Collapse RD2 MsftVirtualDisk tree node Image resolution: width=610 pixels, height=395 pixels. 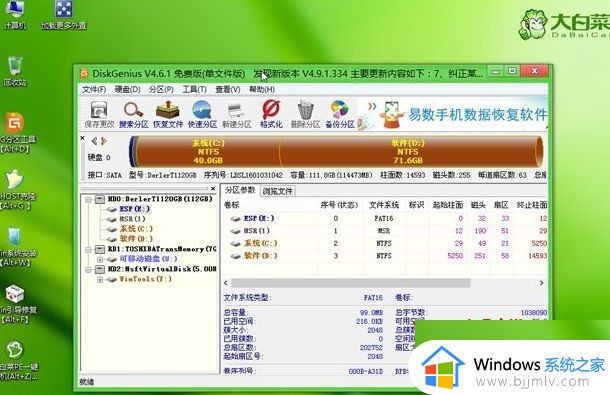(x=88, y=269)
